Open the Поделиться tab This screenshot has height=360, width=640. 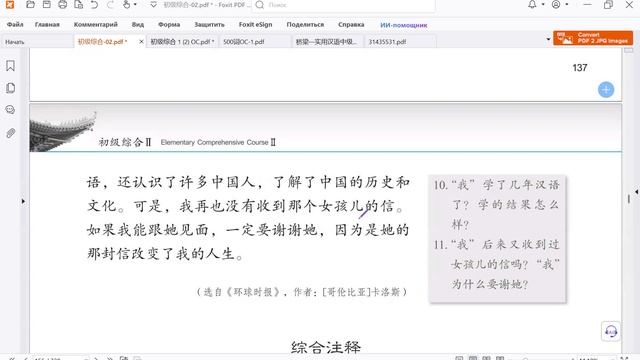305,24
